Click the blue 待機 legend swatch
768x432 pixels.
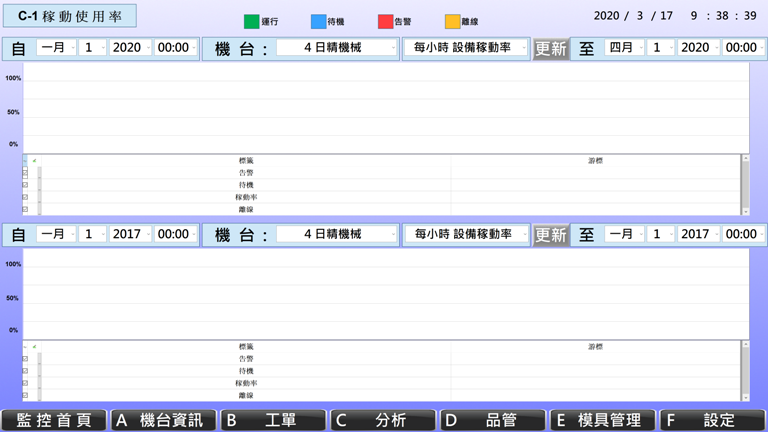pos(318,21)
